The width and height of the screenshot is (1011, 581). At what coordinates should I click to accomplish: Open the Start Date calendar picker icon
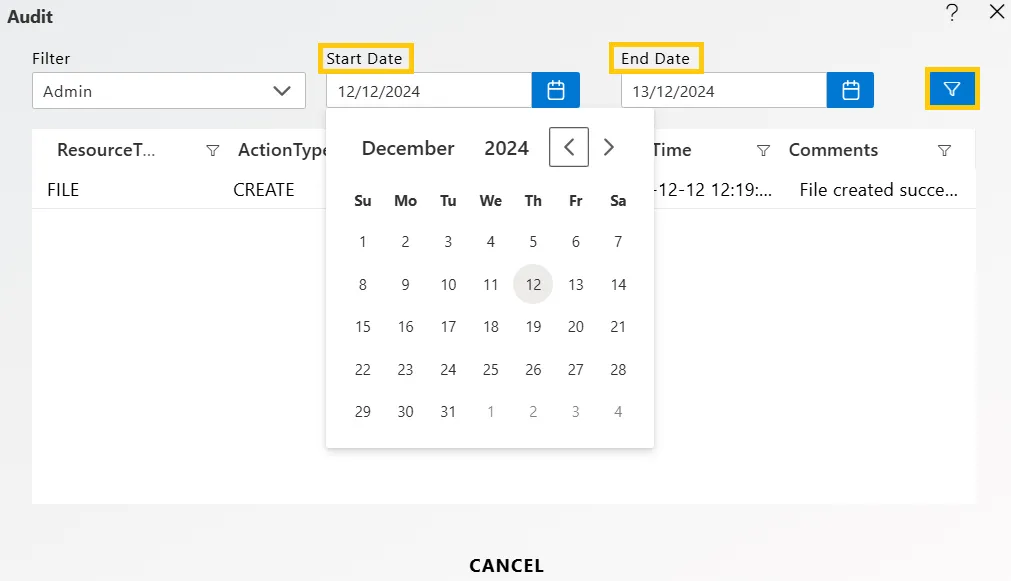[555, 90]
